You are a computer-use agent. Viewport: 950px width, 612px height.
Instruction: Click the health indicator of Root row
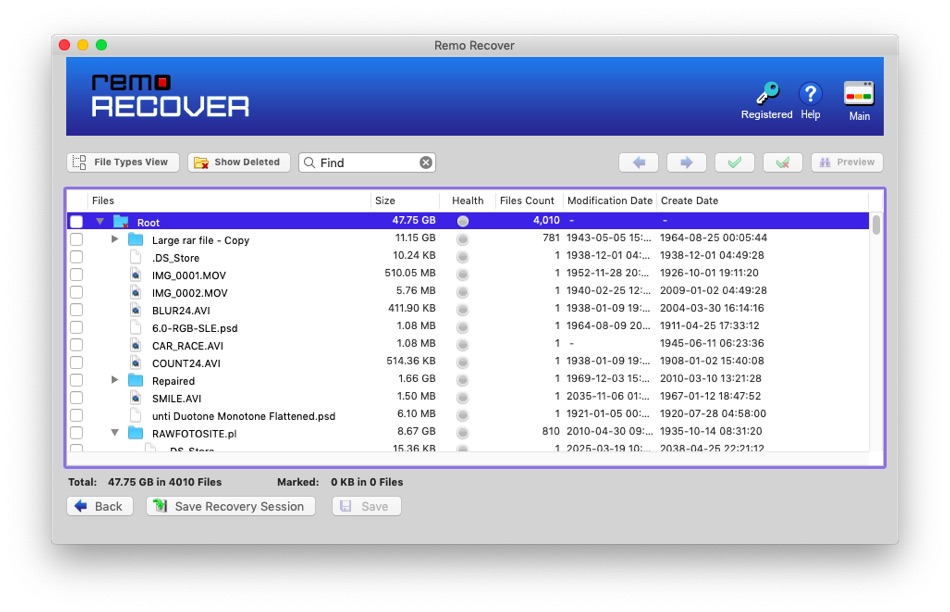(x=463, y=221)
